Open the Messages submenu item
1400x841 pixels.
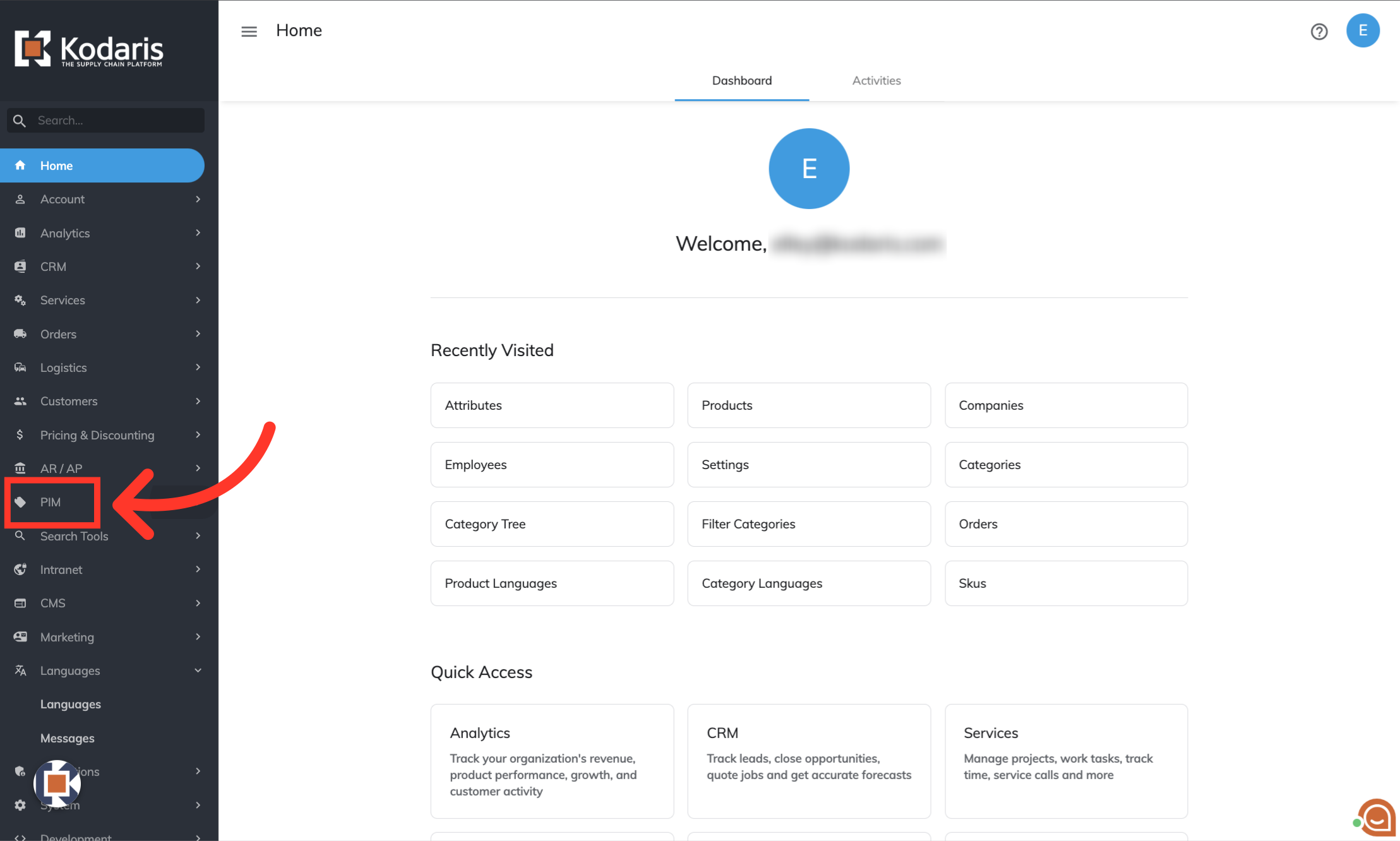[67, 738]
